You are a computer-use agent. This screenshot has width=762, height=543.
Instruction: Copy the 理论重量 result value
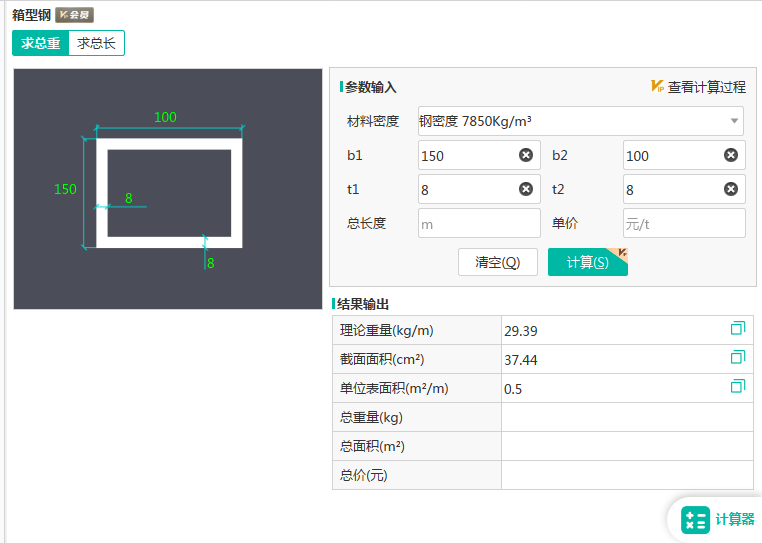click(x=738, y=329)
